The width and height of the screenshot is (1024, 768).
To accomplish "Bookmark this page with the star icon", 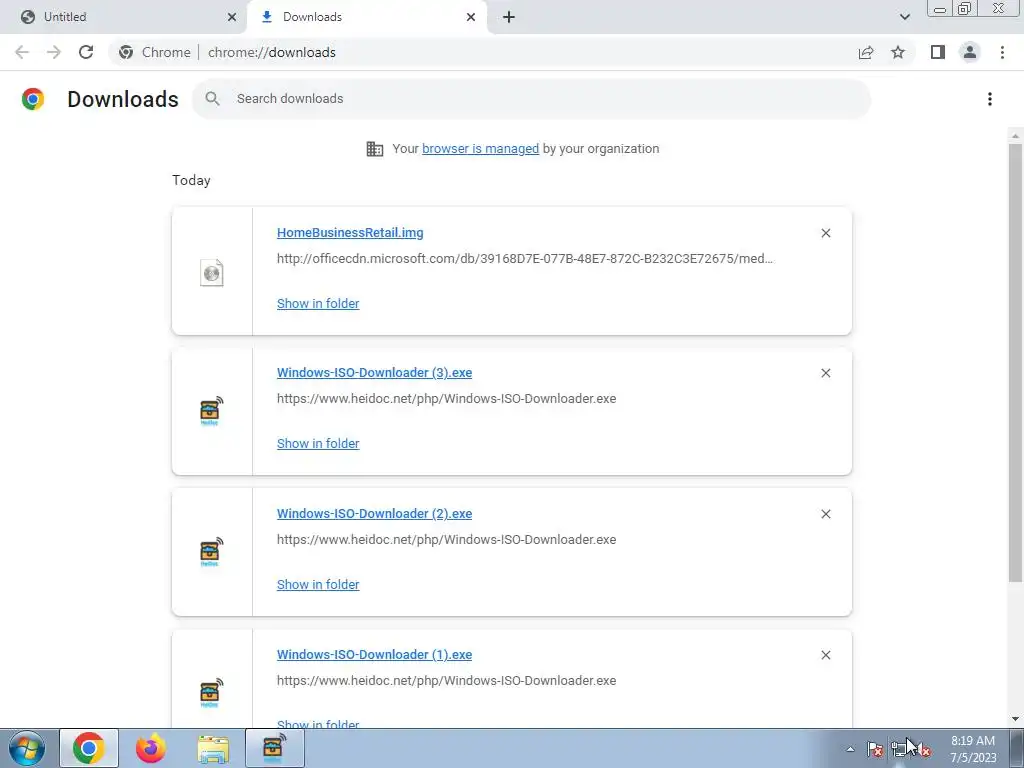I will click(x=898, y=52).
